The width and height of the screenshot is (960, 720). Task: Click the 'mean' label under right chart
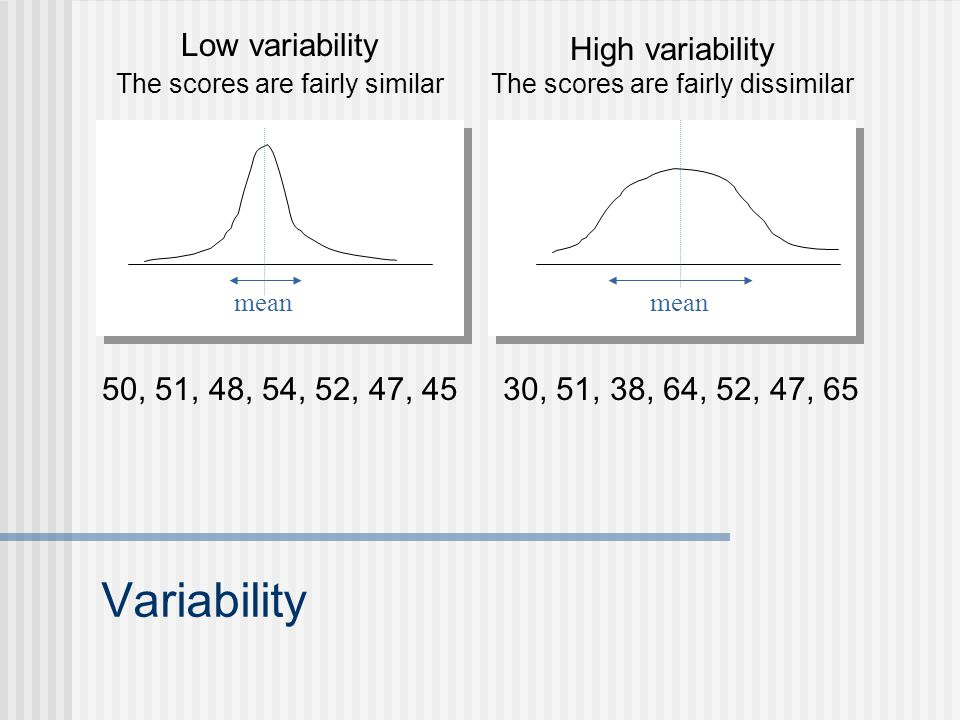click(x=679, y=303)
